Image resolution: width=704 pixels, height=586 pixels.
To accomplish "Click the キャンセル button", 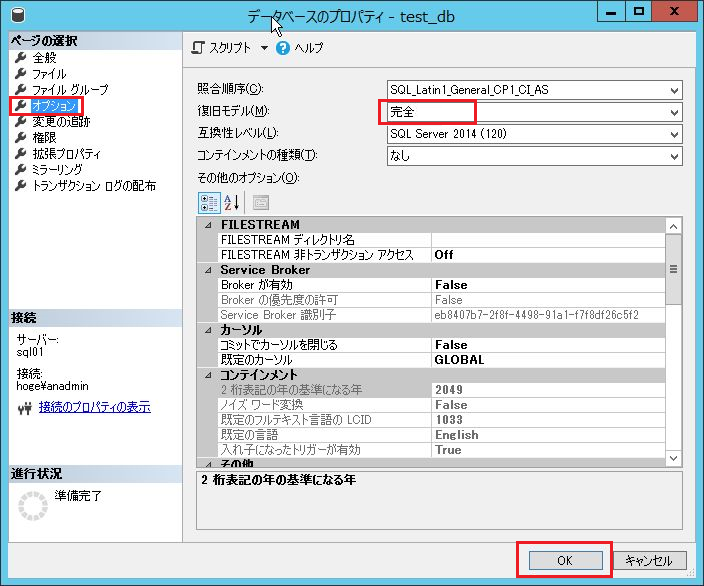I will [654, 560].
